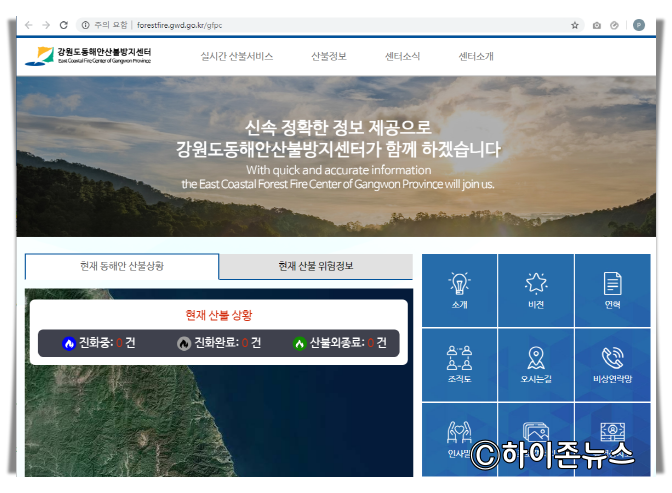Click the 진화완료: 0 건 status

point(219,343)
